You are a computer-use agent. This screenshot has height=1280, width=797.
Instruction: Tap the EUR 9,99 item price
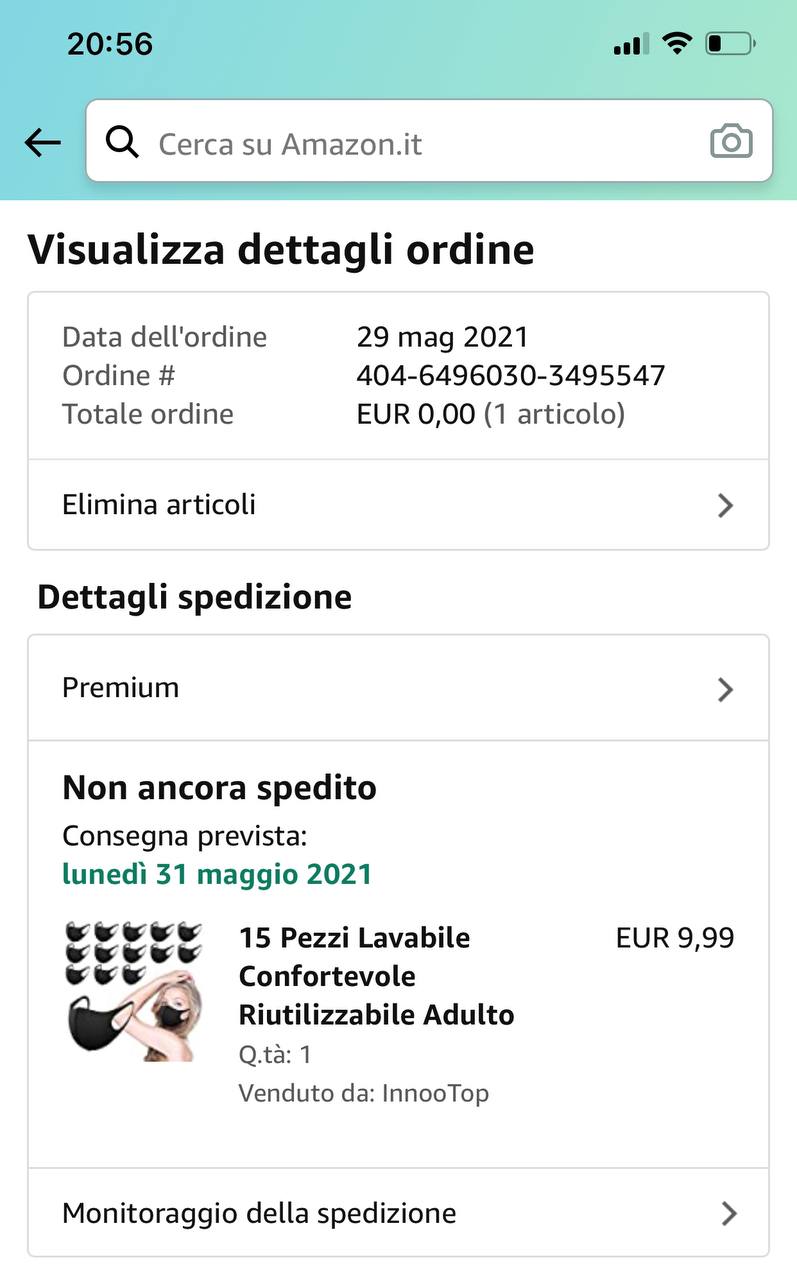point(675,938)
